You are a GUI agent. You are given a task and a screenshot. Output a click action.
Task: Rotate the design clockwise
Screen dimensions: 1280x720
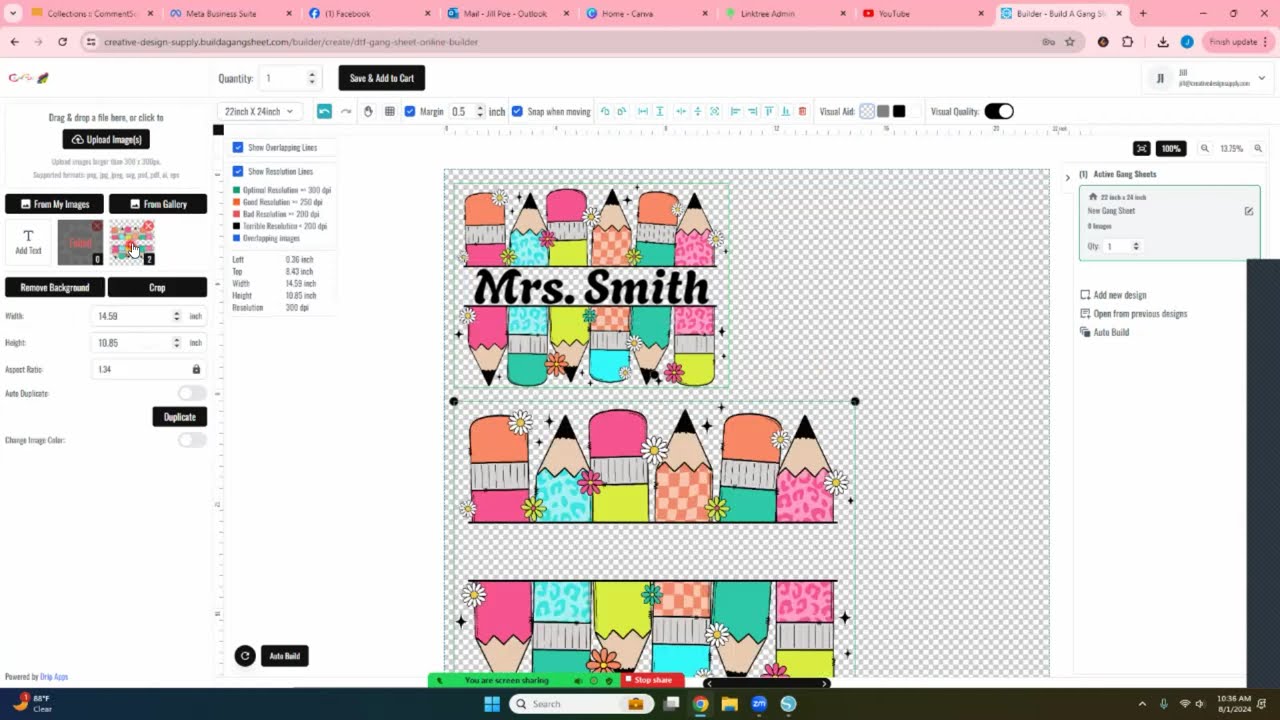pos(621,111)
